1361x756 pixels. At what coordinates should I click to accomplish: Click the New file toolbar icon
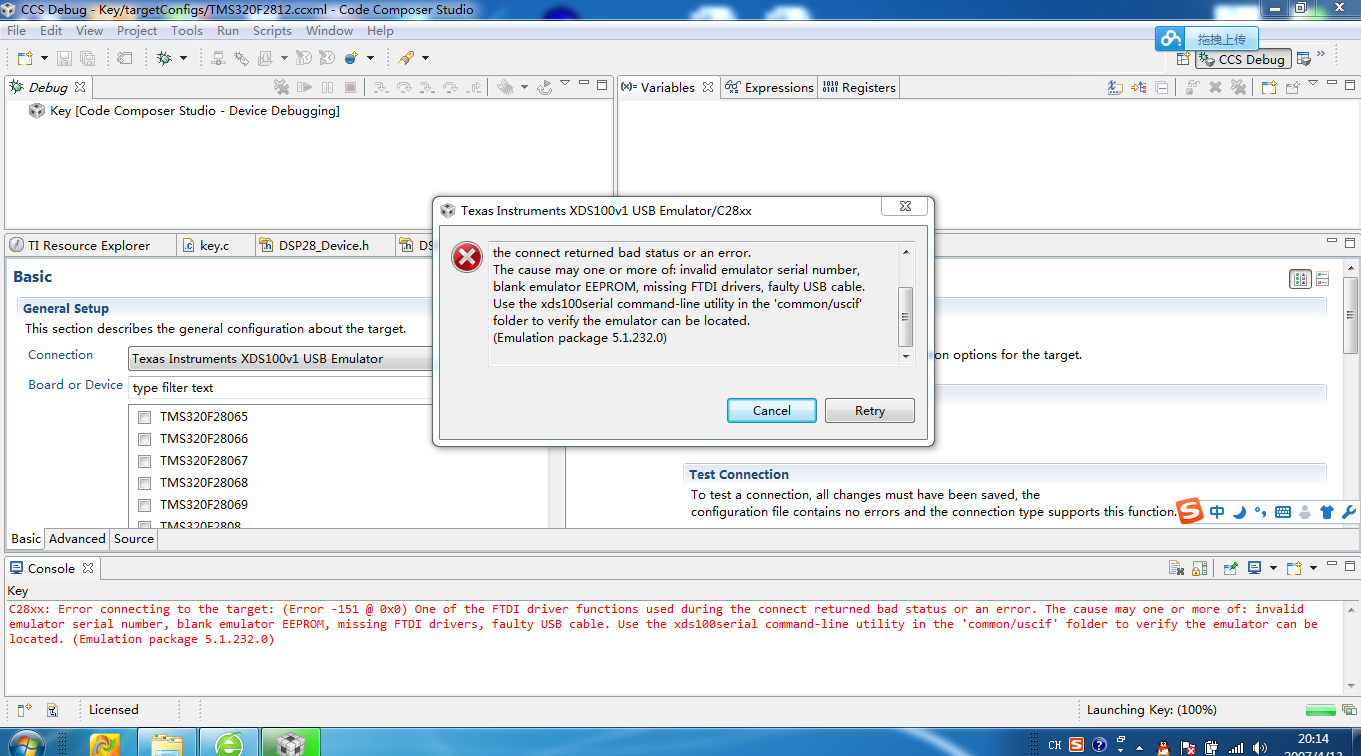pyautogui.click(x=24, y=58)
